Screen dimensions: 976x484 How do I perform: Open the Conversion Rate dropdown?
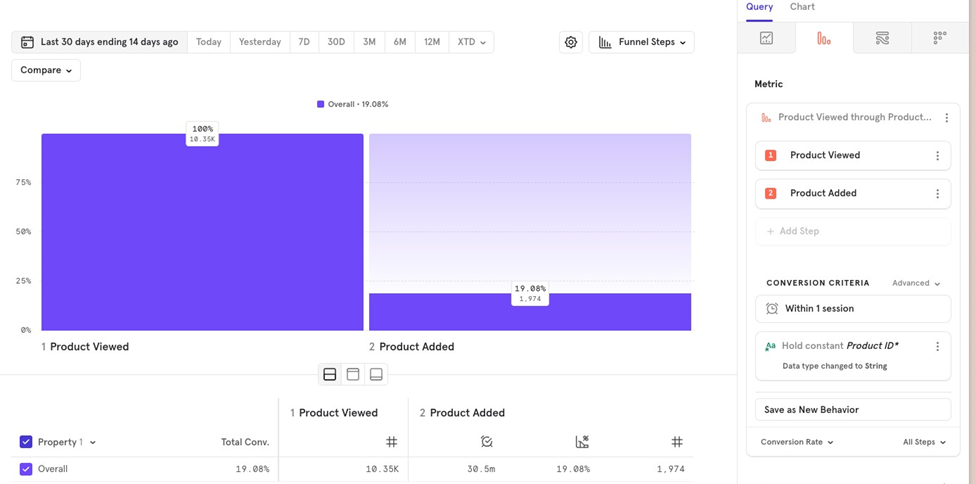coord(796,442)
